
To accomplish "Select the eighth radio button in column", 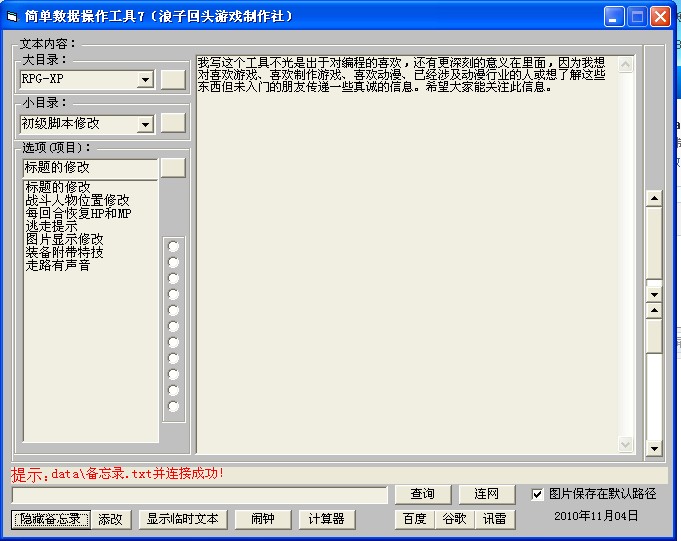I will pos(173,359).
